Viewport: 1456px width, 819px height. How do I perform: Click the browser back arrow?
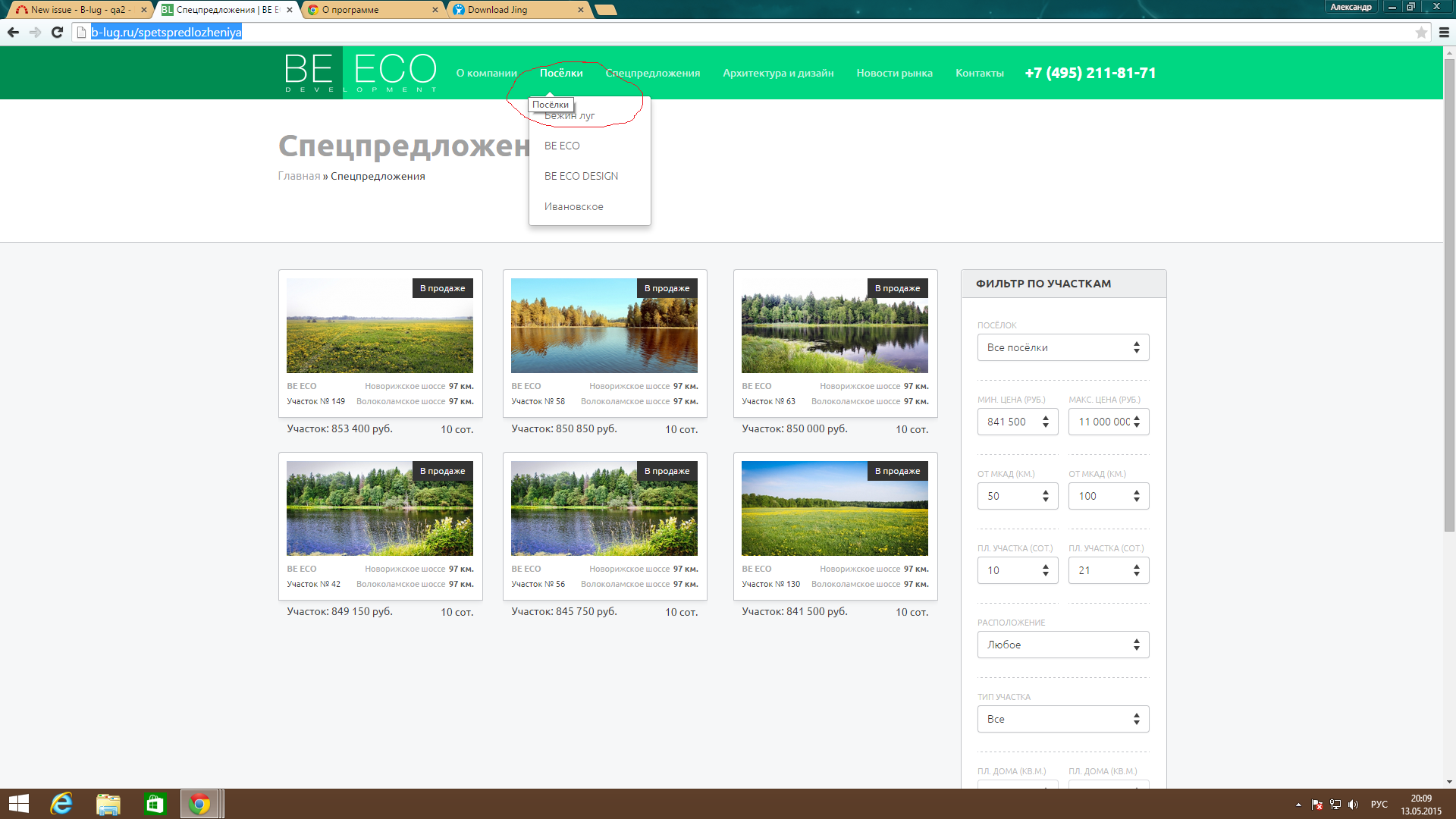[x=13, y=32]
